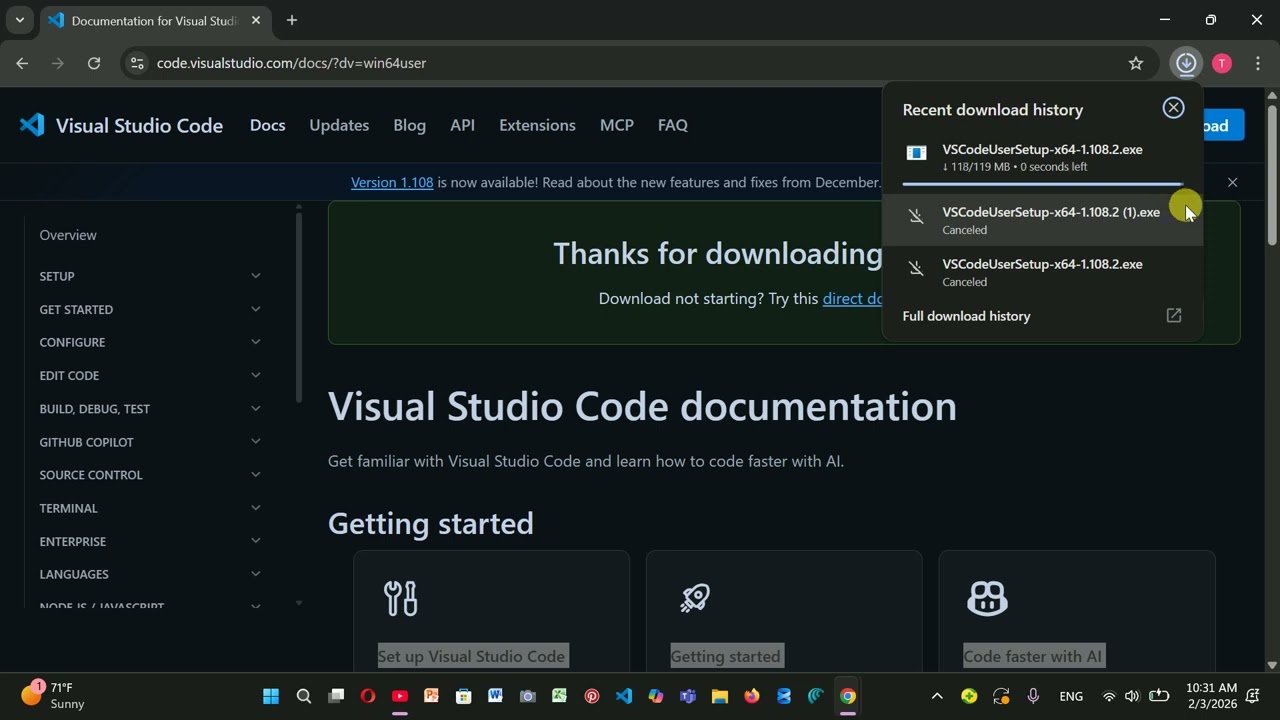This screenshot has height=720, width=1280.
Task: Open Task View on the taskbar
Action: 336,696
